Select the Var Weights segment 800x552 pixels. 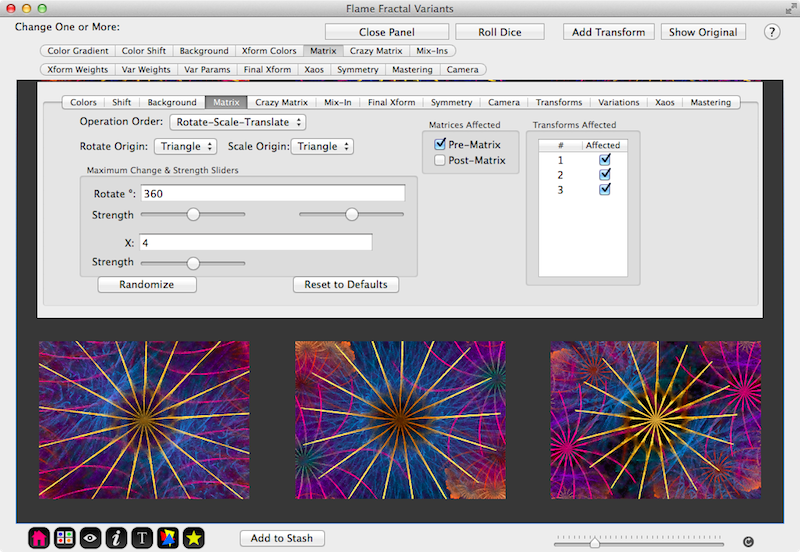click(146, 69)
